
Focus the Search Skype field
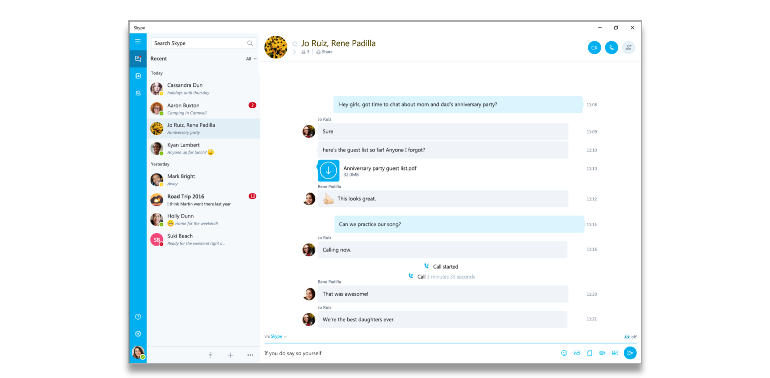tap(203, 43)
